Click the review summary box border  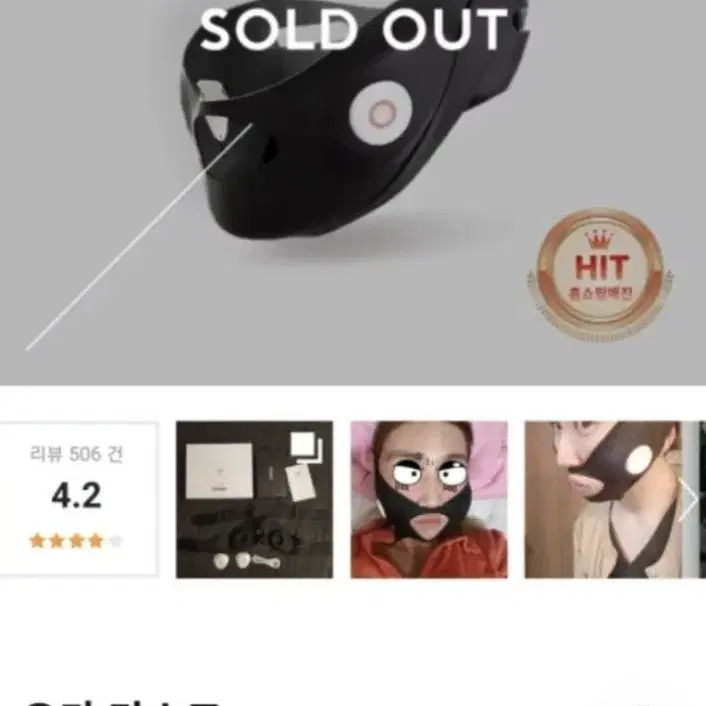tap(77, 499)
